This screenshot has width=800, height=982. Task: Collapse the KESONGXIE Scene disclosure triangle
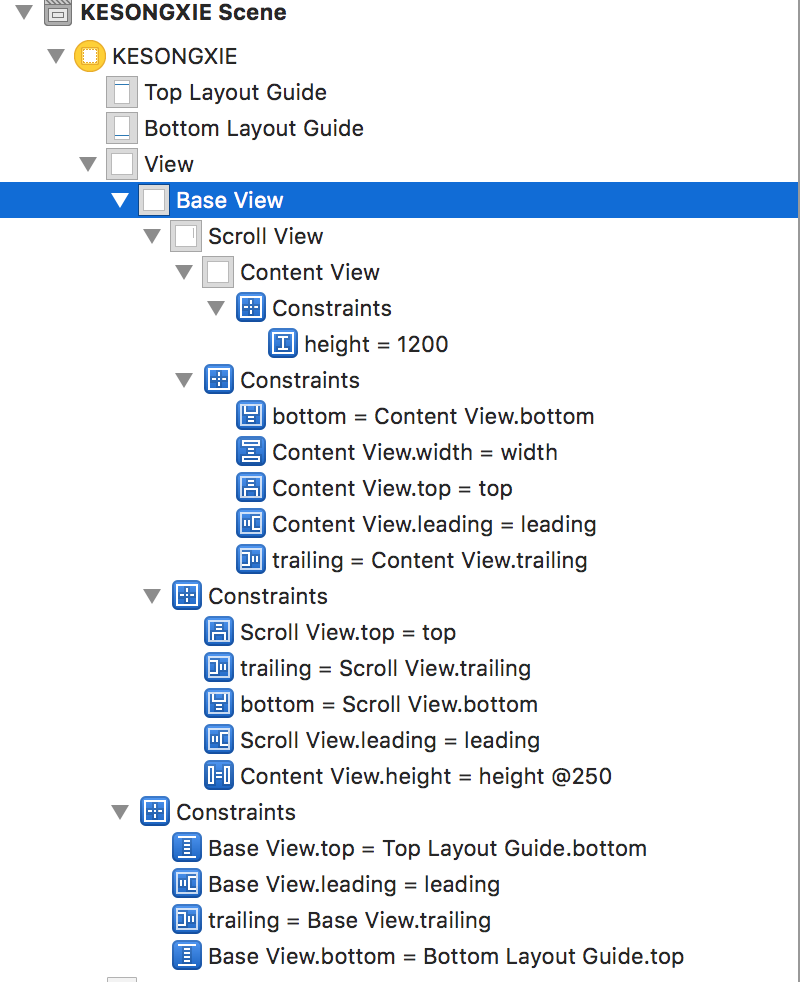coord(24,13)
